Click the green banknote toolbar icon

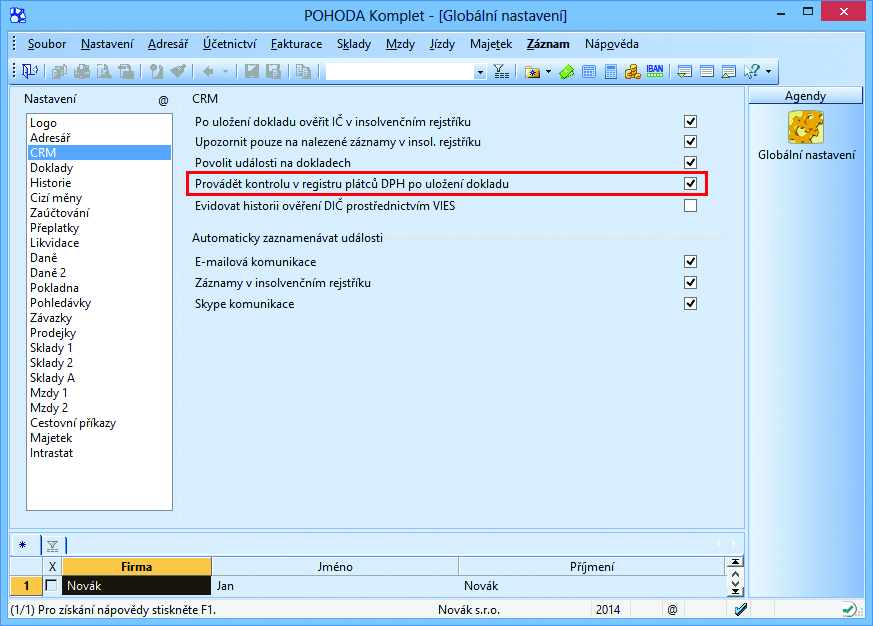click(567, 71)
